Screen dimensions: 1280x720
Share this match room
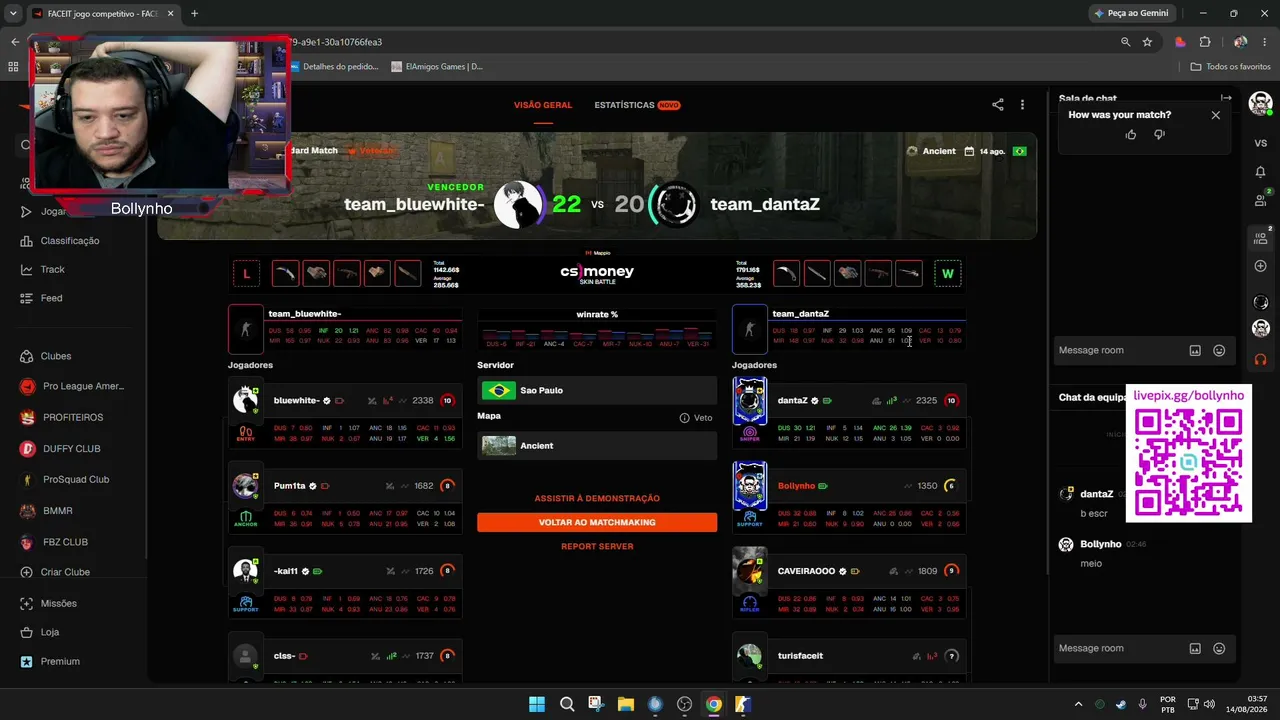[997, 104]
